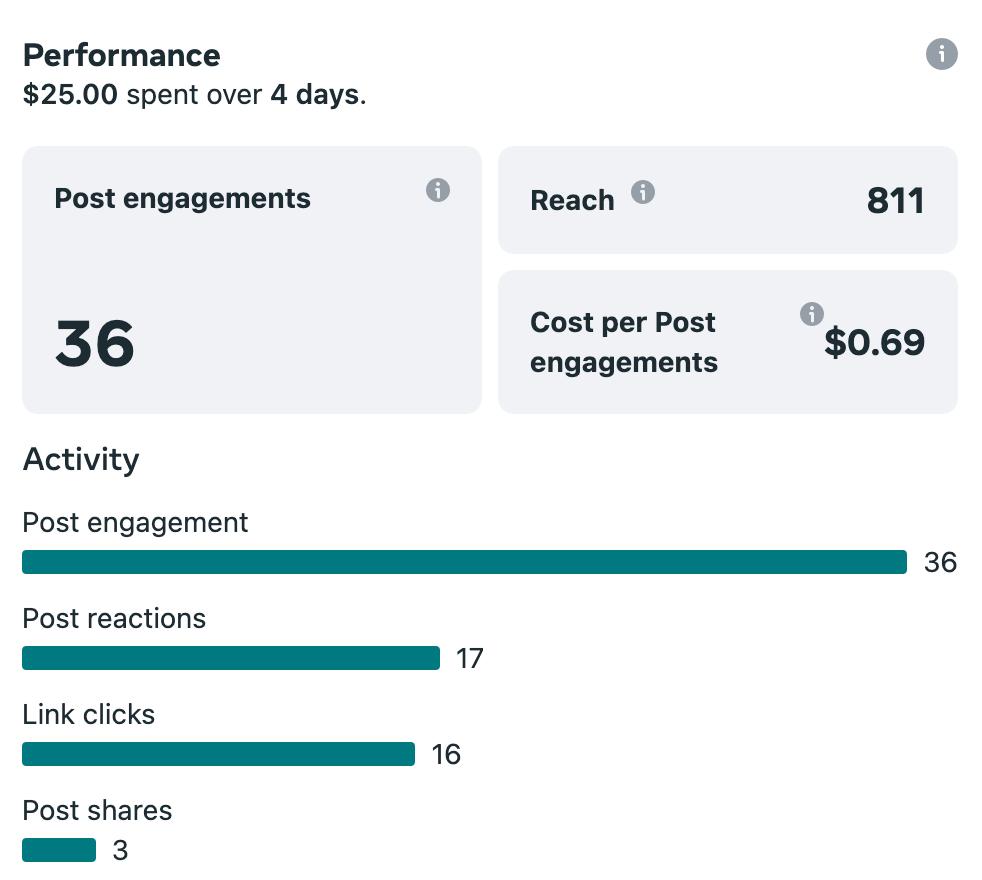Click the info icon beside Performance heading
The image size is (982, 880).
coord(942,54)
